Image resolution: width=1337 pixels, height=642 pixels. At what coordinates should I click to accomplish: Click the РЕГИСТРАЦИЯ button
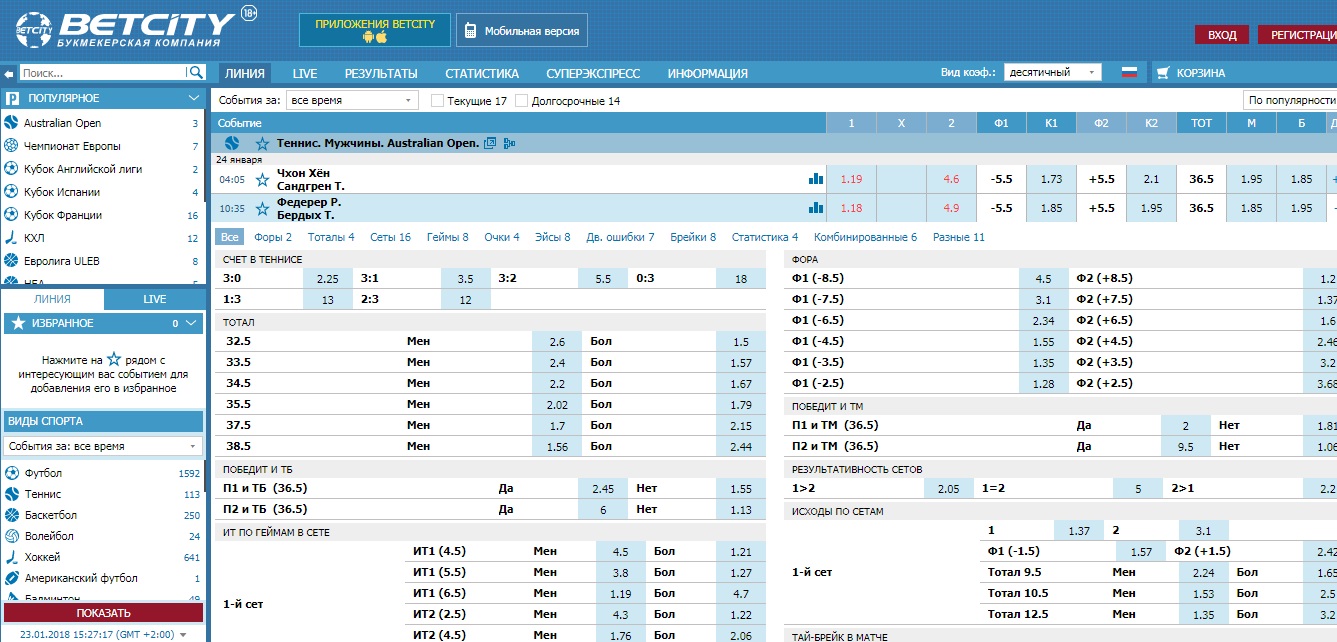[1297, 35]
